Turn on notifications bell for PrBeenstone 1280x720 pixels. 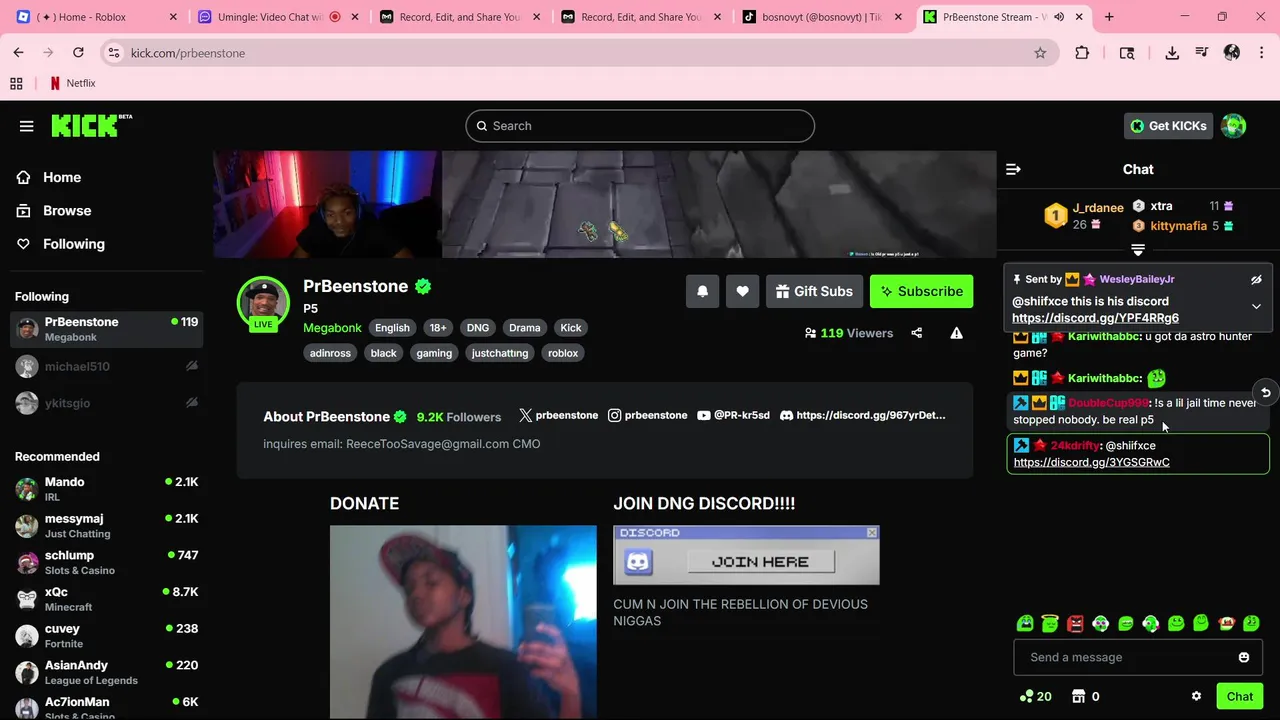click(702, 291)
